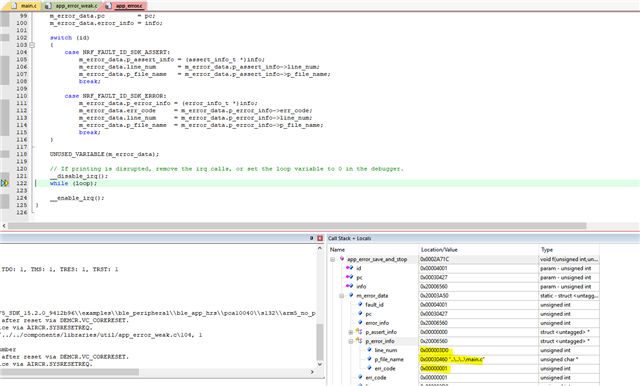The image size is (640, 386).
Task: Click the '__enable_irq();' code line
Action: [x=77, y=198]
